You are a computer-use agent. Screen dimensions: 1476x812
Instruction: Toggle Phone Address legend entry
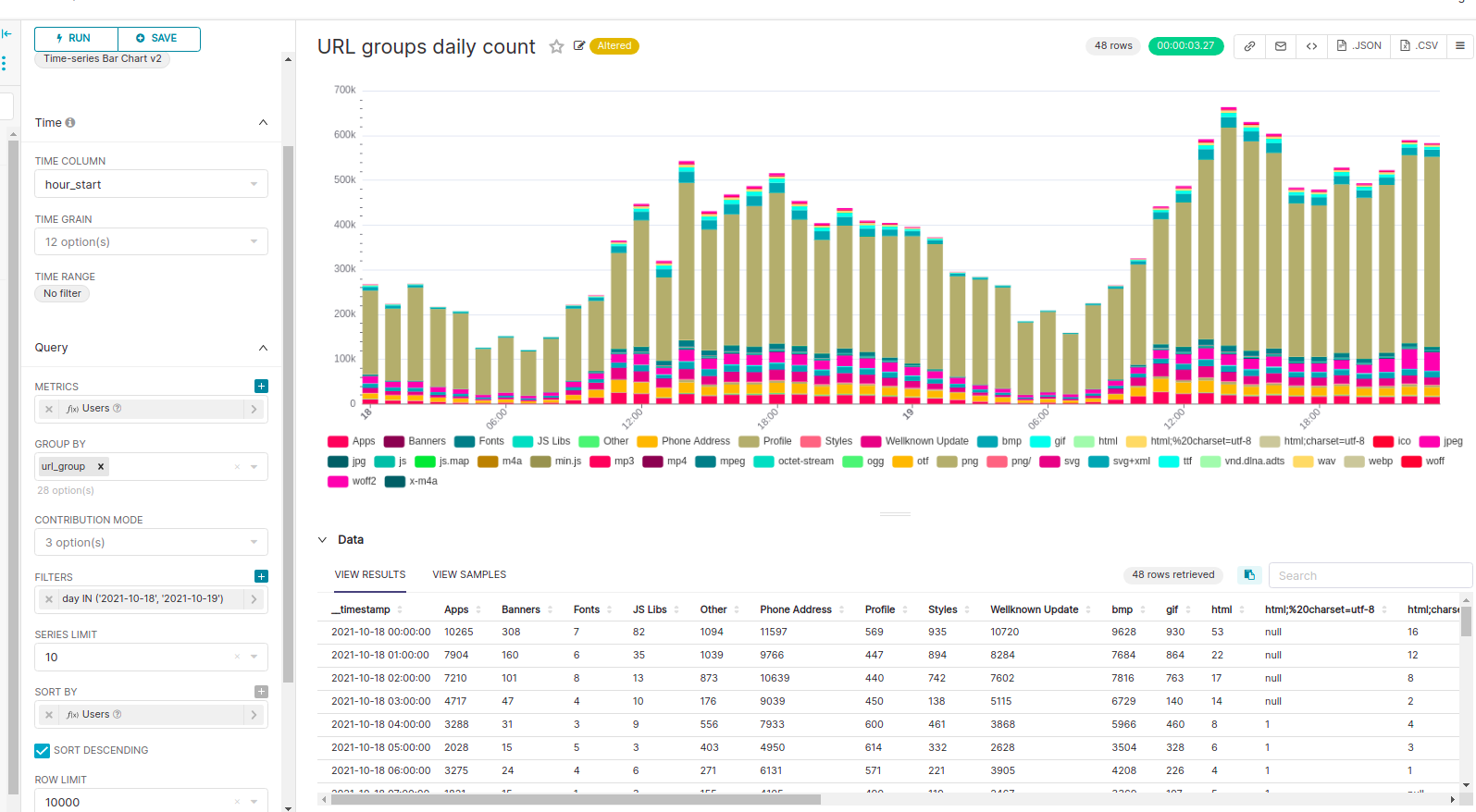click(684, 441)
